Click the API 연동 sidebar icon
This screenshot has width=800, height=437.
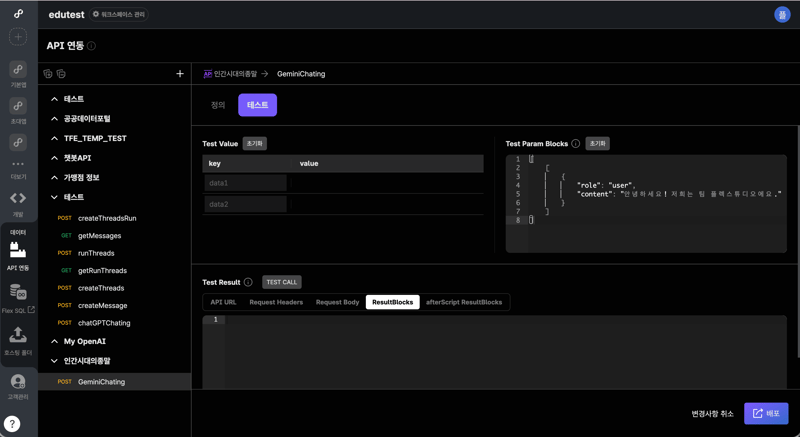point(18,250)
